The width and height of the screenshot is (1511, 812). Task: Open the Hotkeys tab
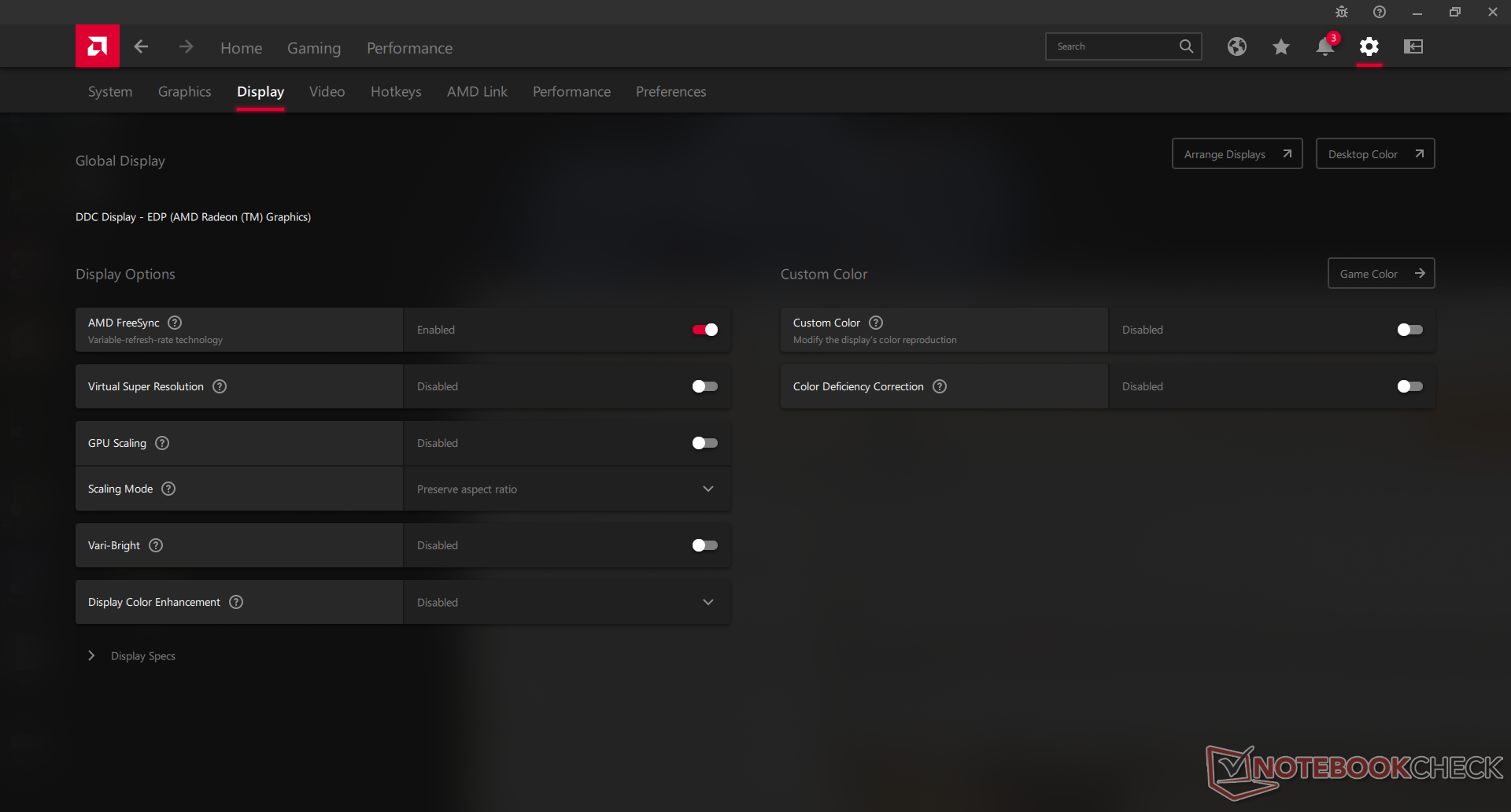(396, 91)
